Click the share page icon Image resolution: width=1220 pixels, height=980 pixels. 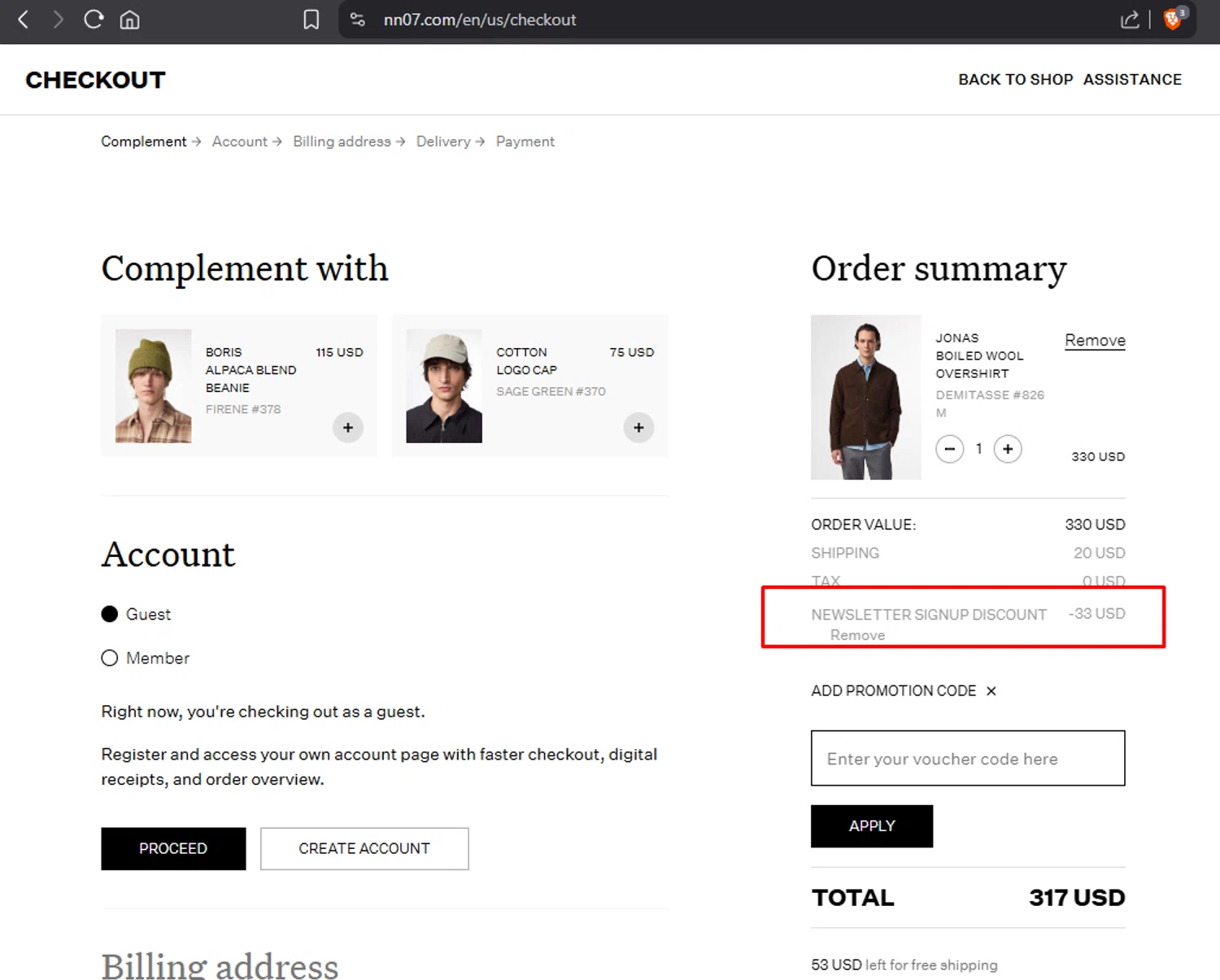coord(1130,20)
